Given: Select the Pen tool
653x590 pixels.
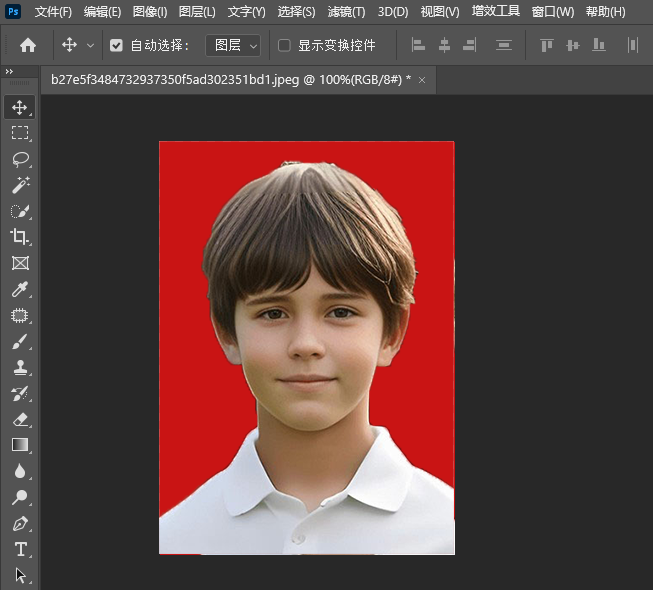Looking at the screenshot, I should (x=20, y=523).
